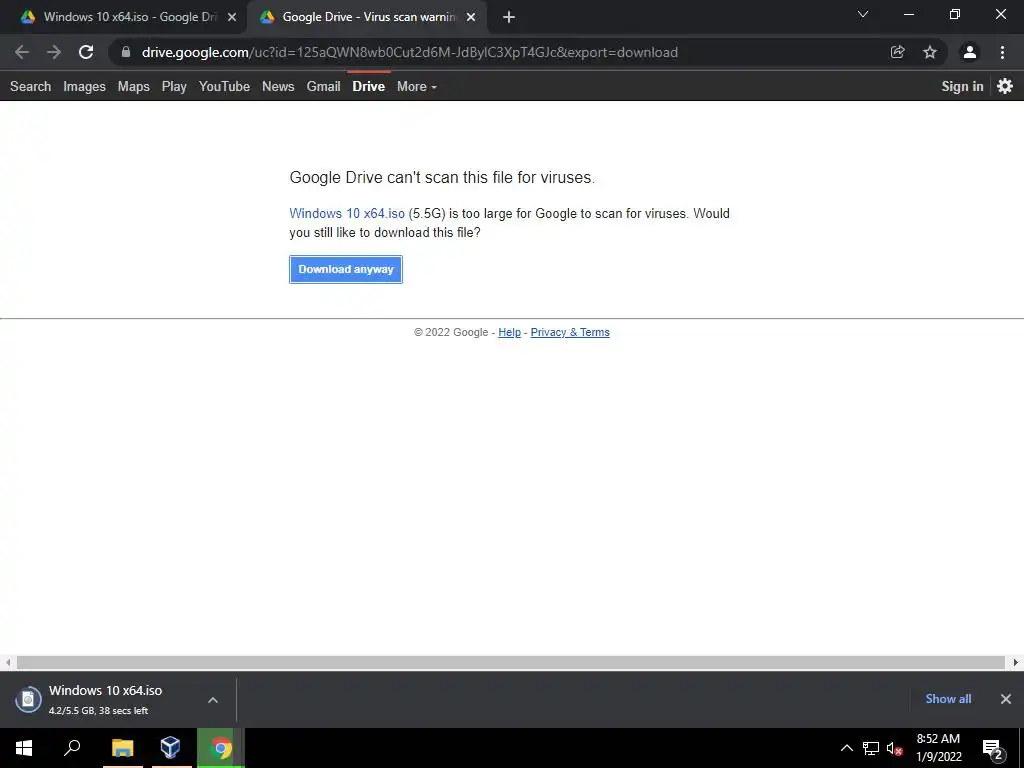The image size is (1024, 768).
Task: Click the Windows 10 x64.iso file link
Action: click(347, 214)
